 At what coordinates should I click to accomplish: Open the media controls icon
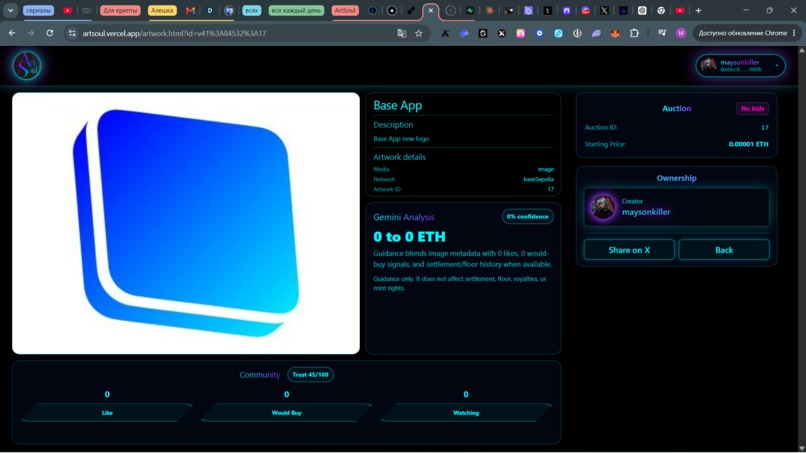pos(662,33)
